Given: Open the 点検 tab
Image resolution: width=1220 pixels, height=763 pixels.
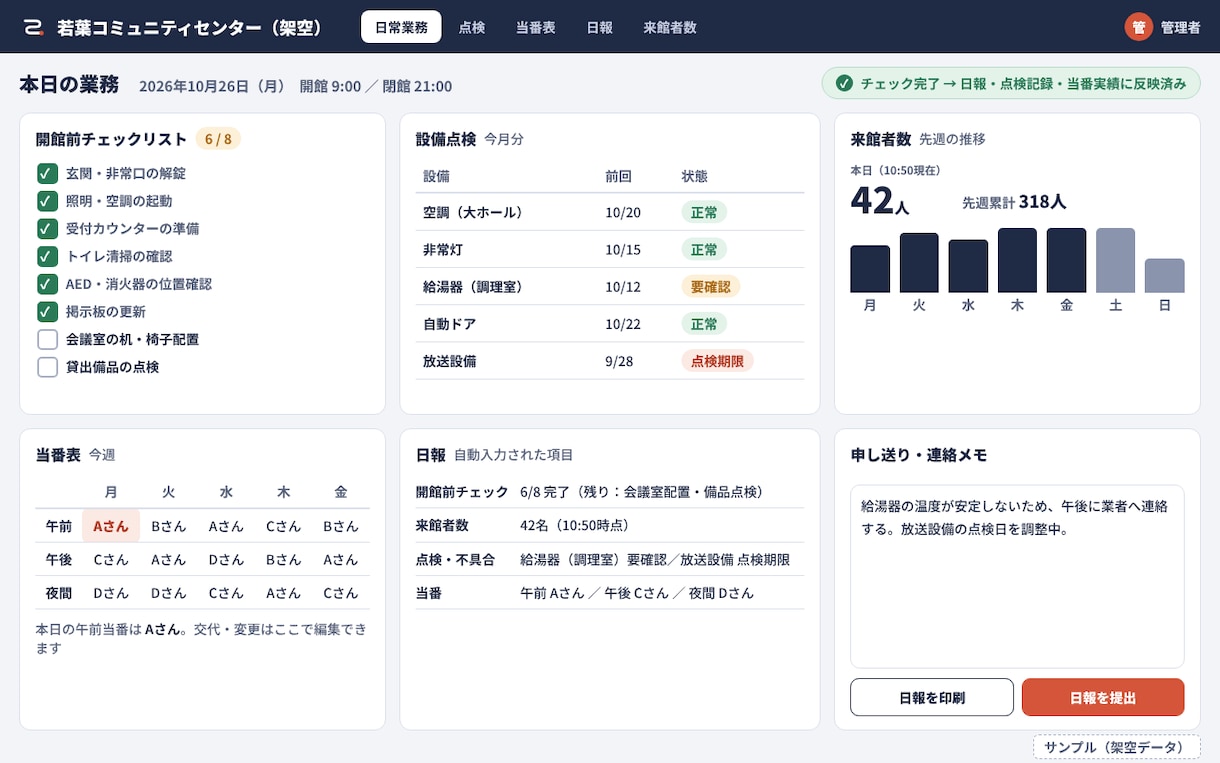Looking at the screenshot, I should click(472, 27).
